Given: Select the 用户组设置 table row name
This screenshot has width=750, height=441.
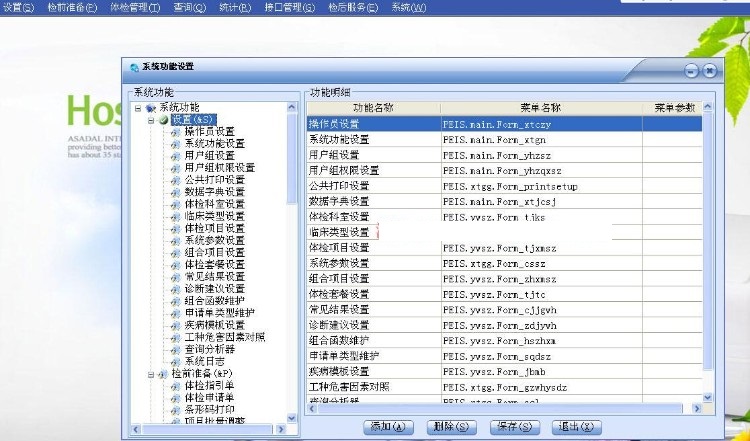Looking at the screenshot, I should (334, 155).
